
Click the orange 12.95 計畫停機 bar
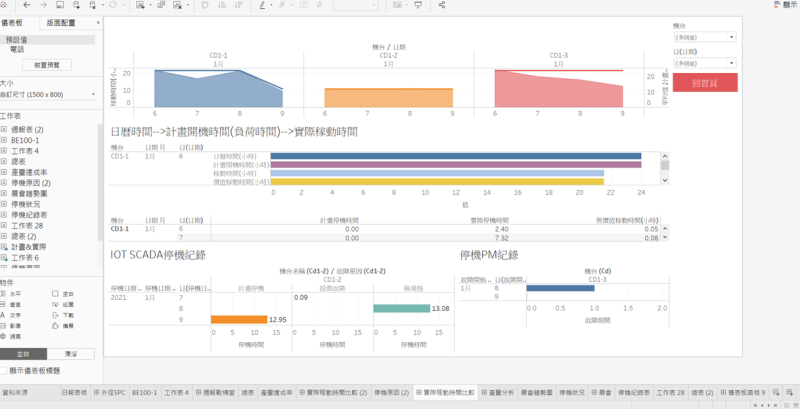[x=239, y=320]
